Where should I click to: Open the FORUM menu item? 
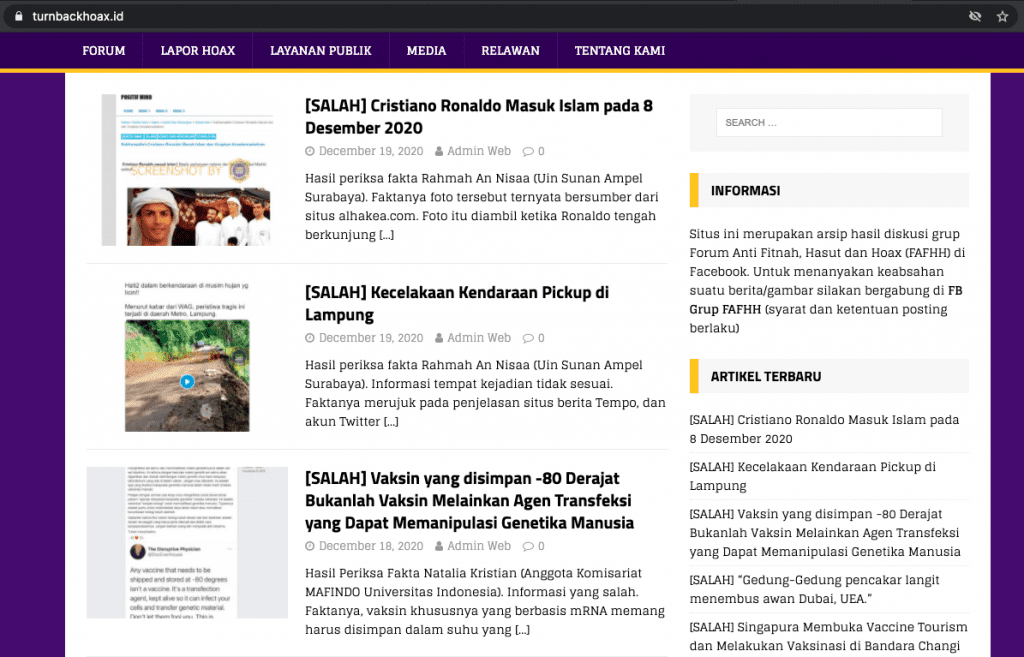click(x=104, y=50)
